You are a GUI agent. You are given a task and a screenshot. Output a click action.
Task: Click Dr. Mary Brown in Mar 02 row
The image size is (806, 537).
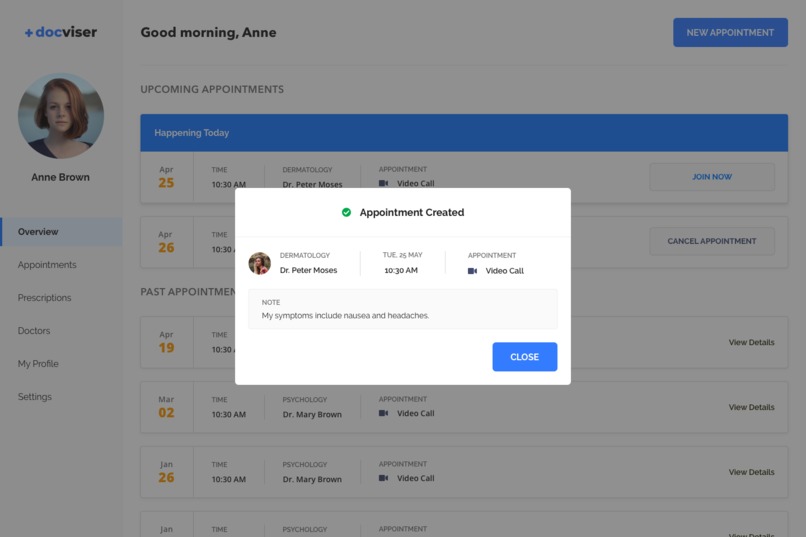pyautogui.click(x=312, y=414)
